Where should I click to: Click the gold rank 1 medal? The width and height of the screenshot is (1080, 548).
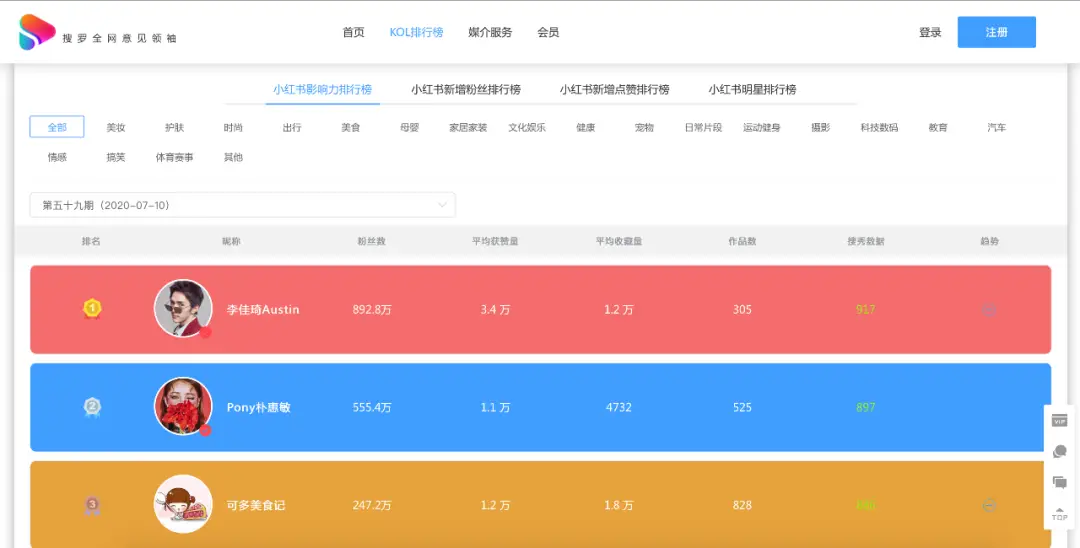(92, 309)
